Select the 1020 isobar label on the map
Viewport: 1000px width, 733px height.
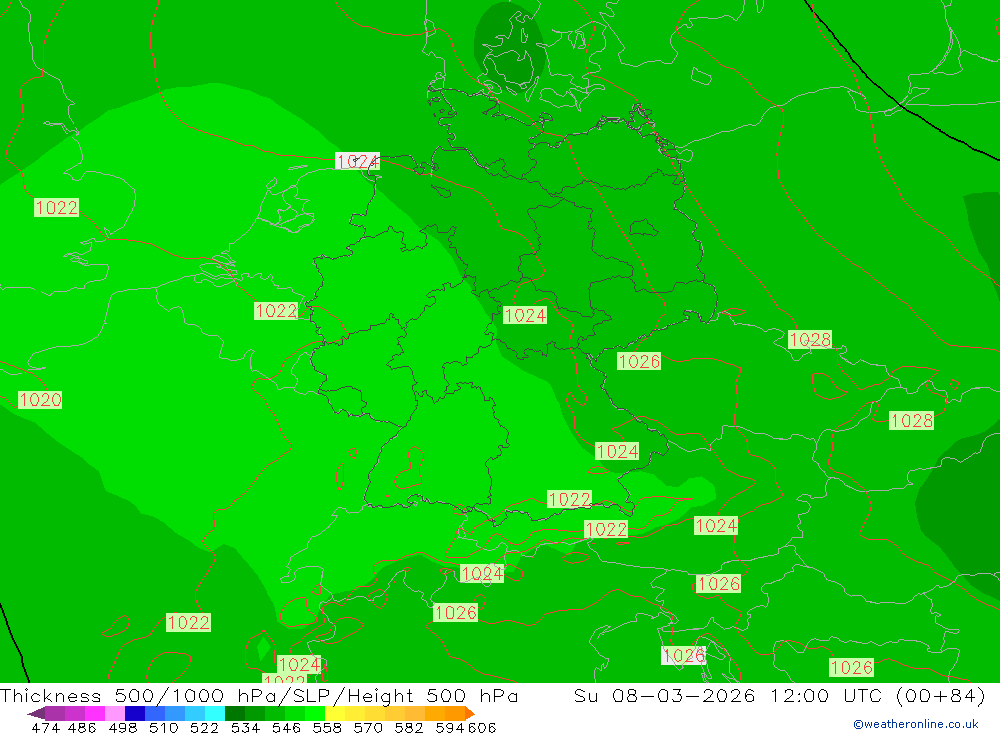pyautogui.click(x=40, y=400)
